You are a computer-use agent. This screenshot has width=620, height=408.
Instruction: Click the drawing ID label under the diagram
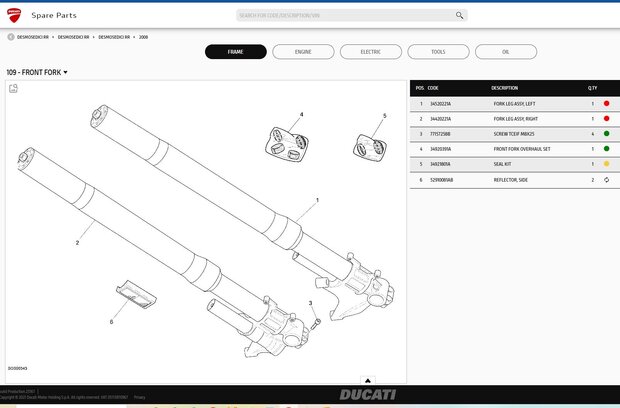click(x=17, y=368)
